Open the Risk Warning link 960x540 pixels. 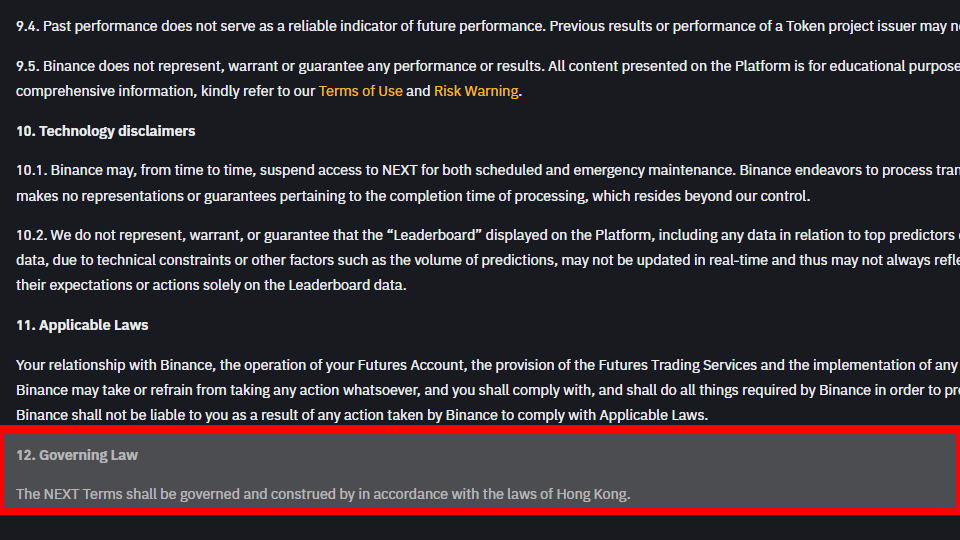476,91
